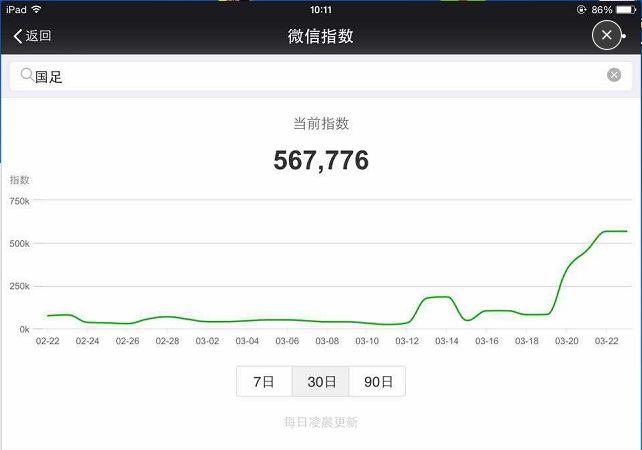Tap the 03-04 date on chart axis
Image resolution: width=642 pixels, height=450 pixels.
pos(247,341)
